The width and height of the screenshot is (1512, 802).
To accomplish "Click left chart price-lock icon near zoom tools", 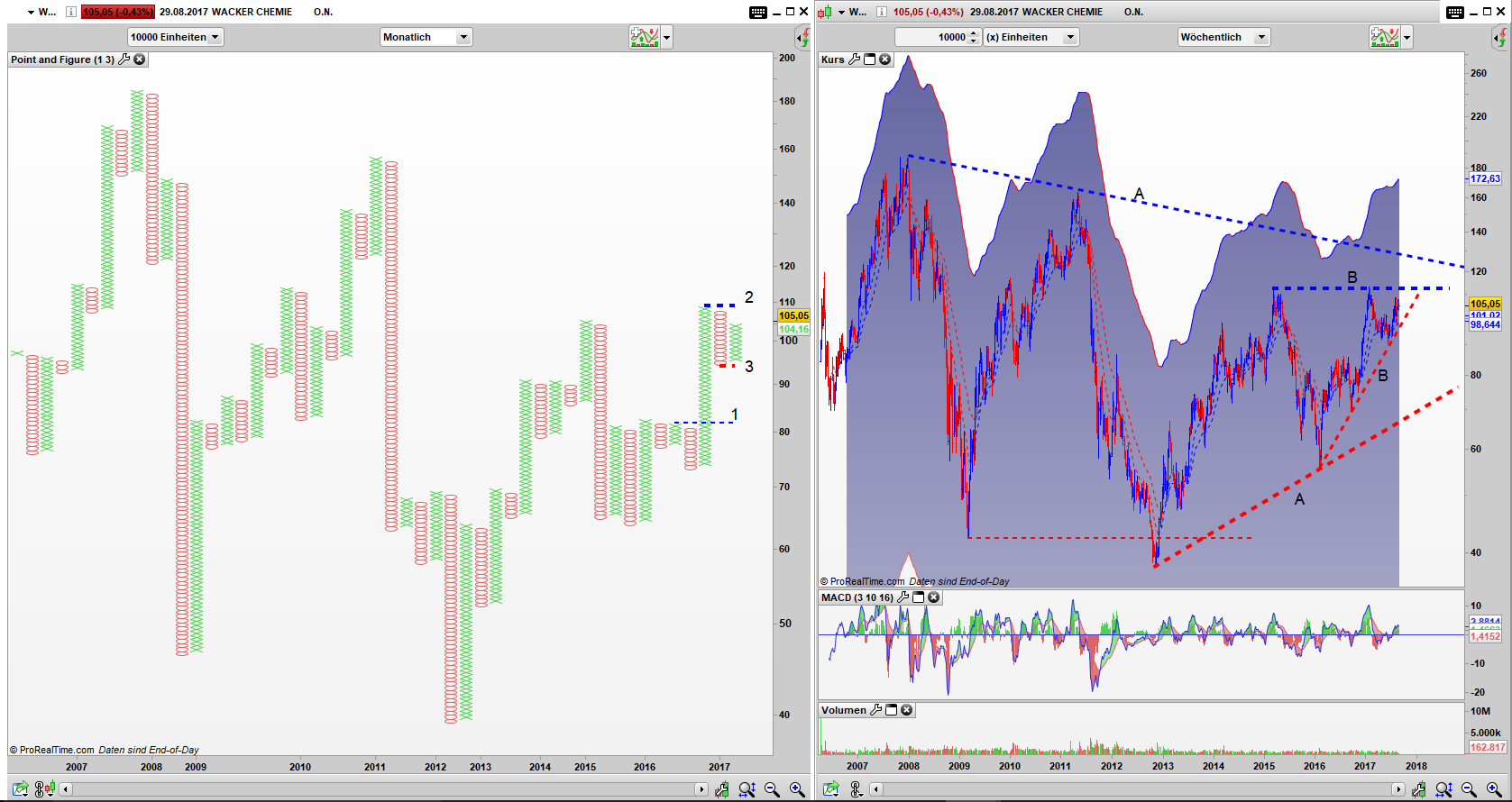I will pyautogui.click(x=722, y=789).
